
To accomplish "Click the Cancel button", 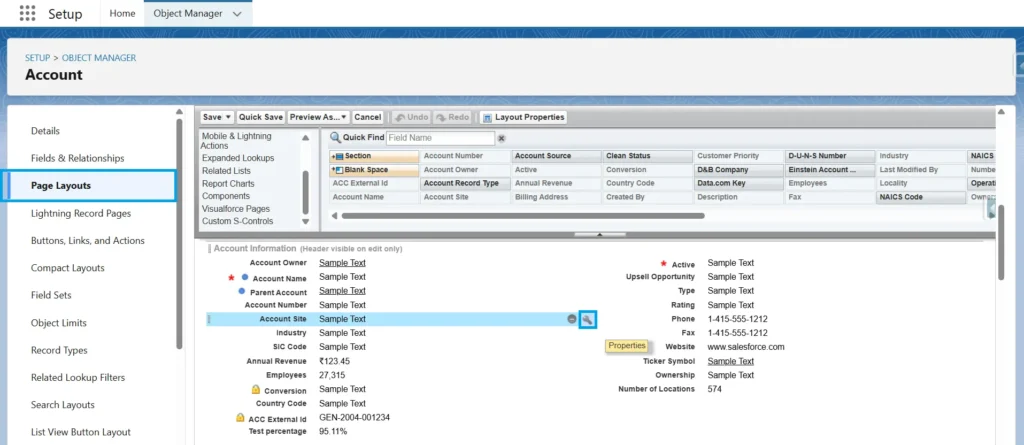I will tap(368, 117).
